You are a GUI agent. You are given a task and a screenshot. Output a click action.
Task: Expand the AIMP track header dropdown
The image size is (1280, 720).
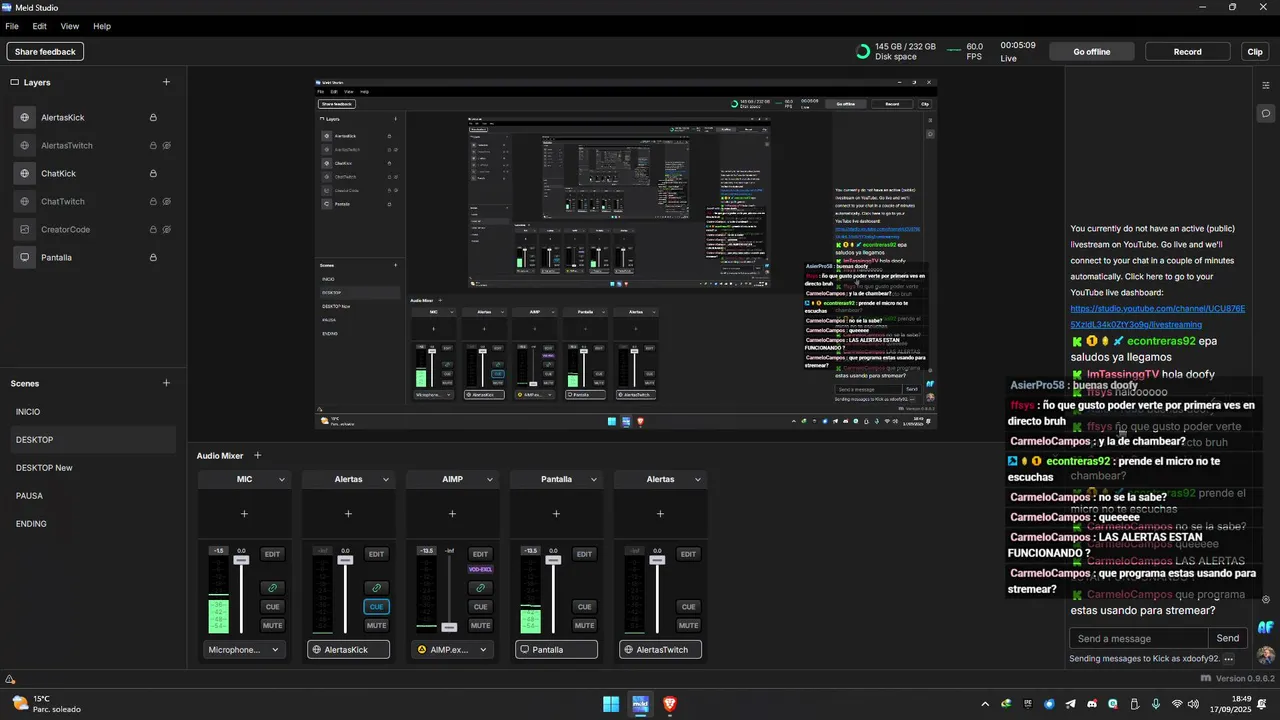click(490, 480)
